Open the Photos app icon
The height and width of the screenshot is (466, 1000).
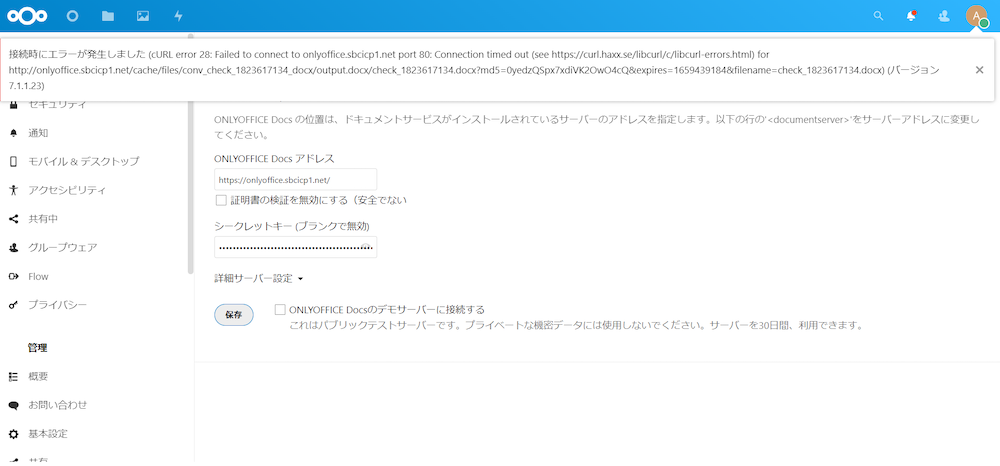[x=143, y=16]
